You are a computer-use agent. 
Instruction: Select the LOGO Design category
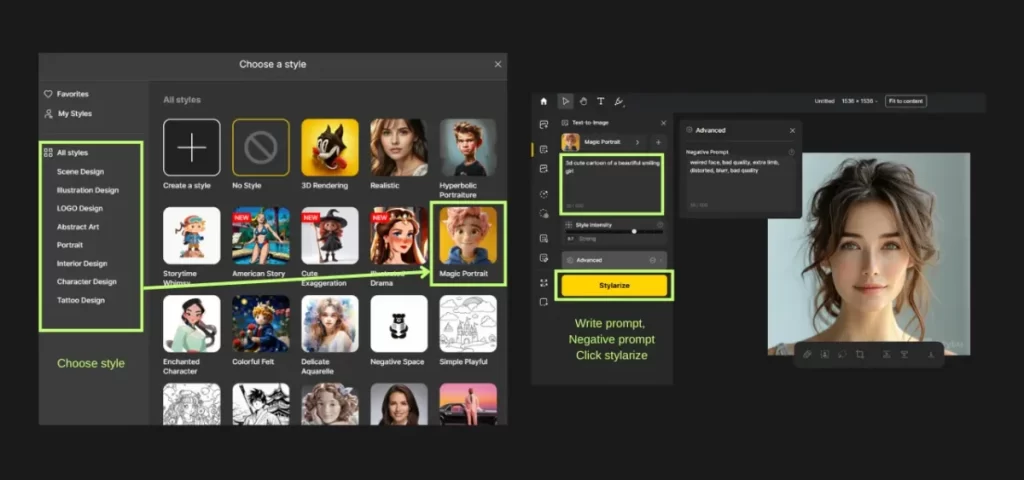point(79,208)
